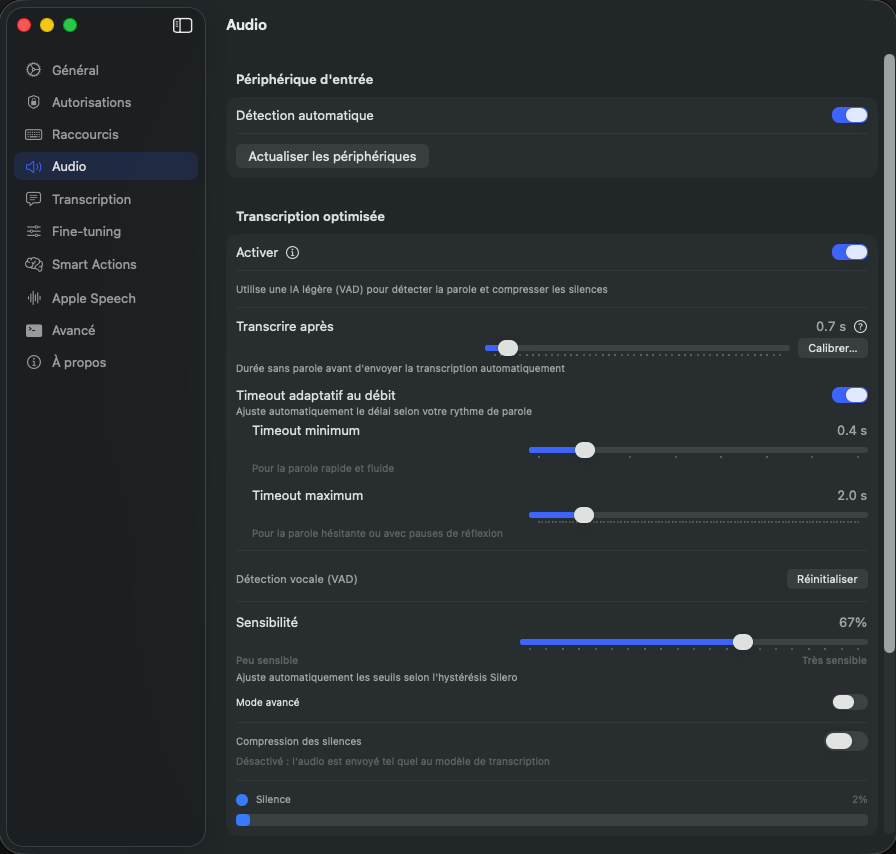Click the Transcrire après slider handle
Image resolution: width=896 pixels, height=854 pixels.
coord(507,348)
